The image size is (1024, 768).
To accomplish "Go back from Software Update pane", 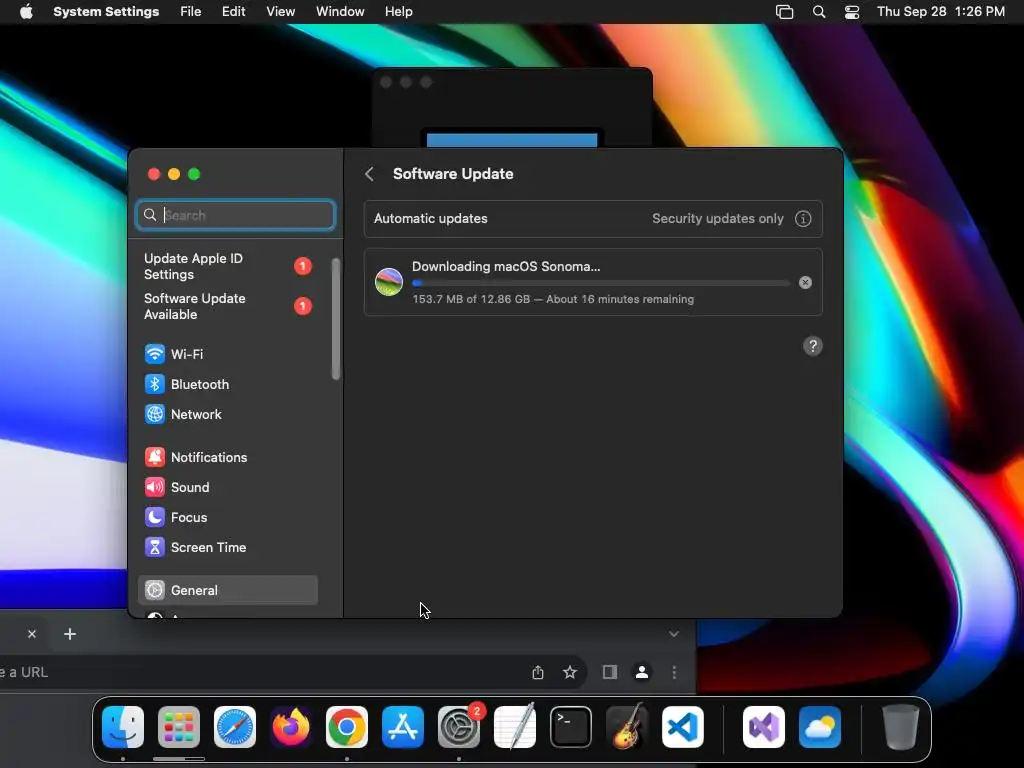I will click(x=369, y=174).
